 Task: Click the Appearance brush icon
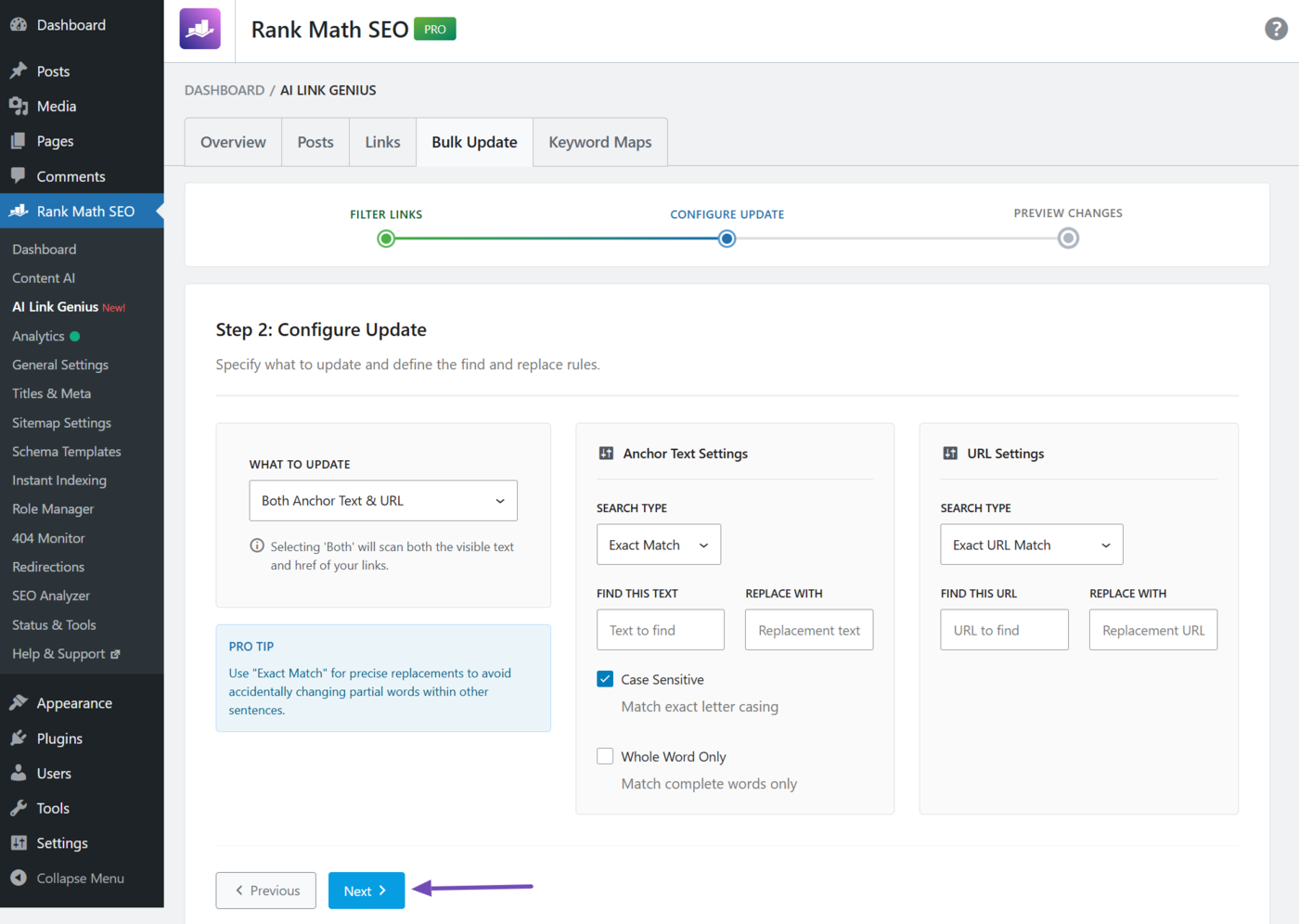(19, 702)
